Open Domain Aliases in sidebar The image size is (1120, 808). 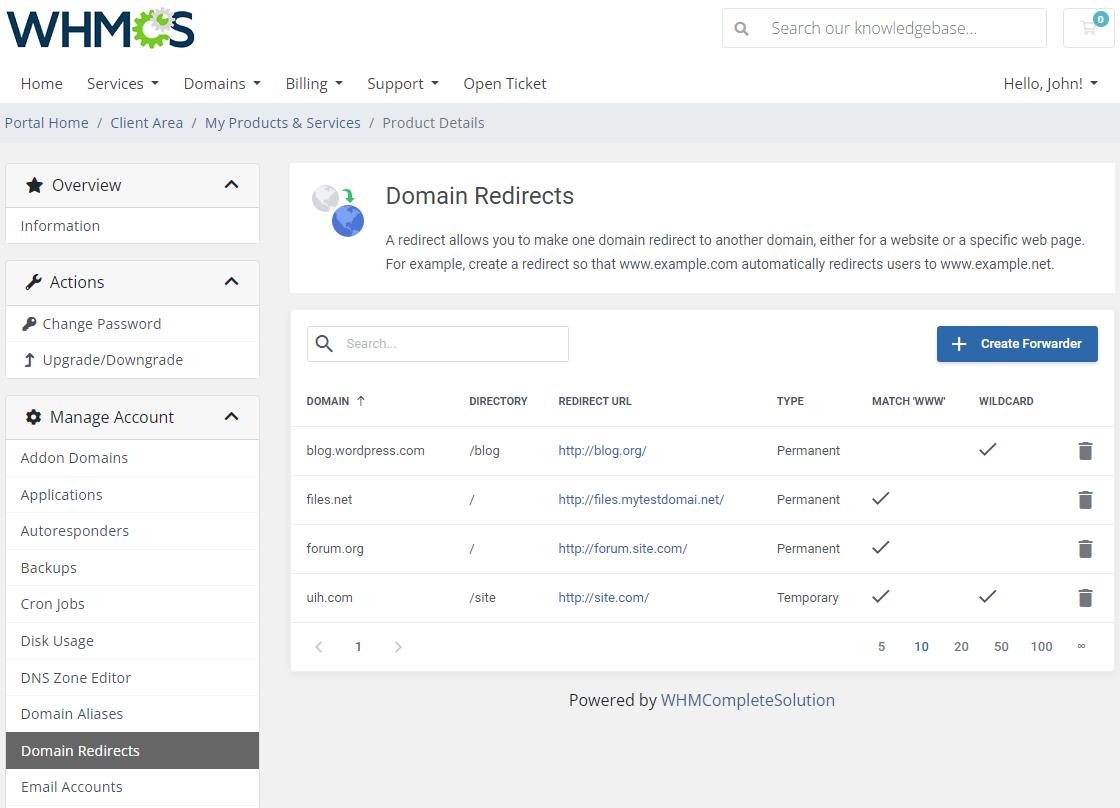pos(132,714)
